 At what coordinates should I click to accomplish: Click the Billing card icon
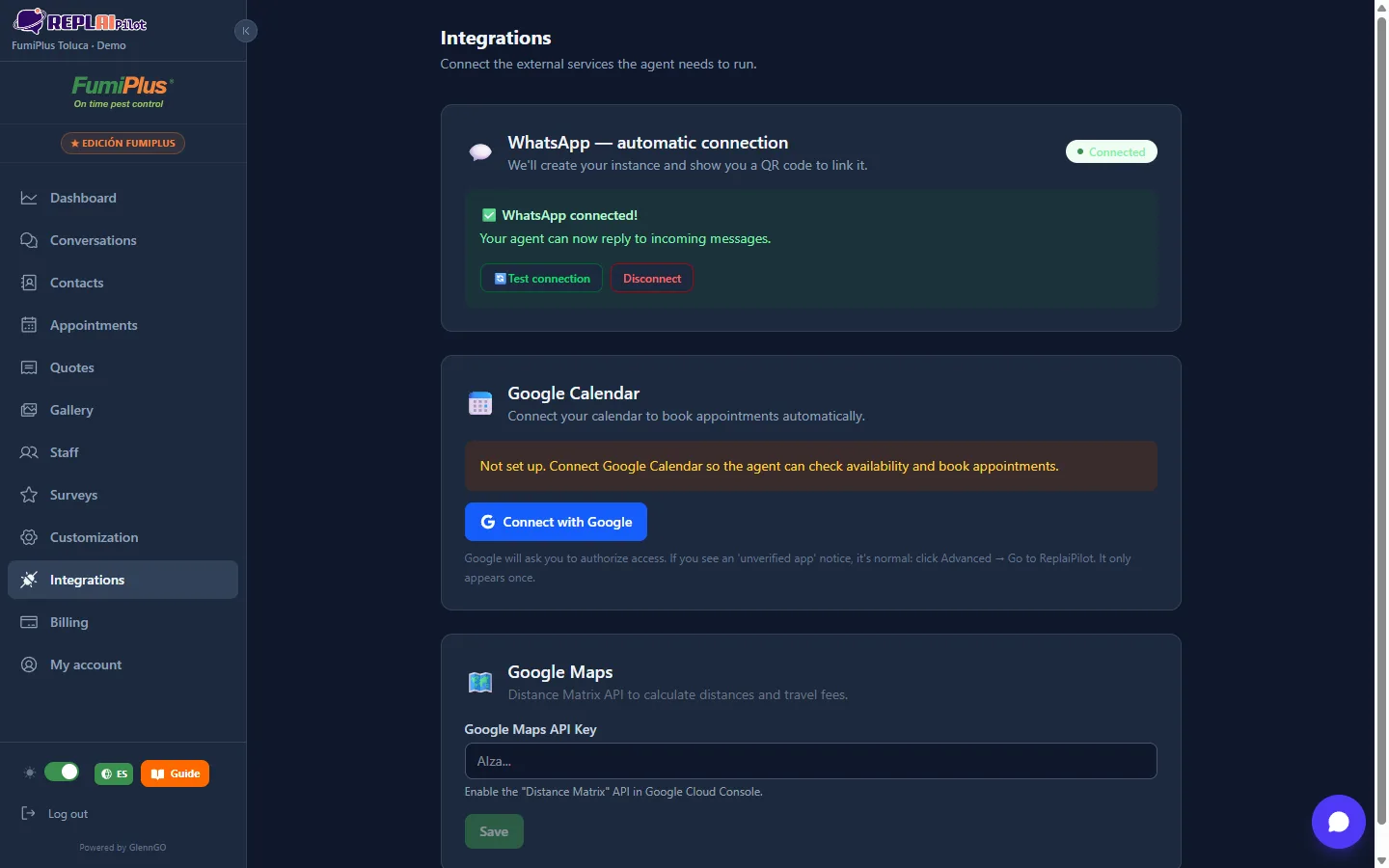[29, 622]
